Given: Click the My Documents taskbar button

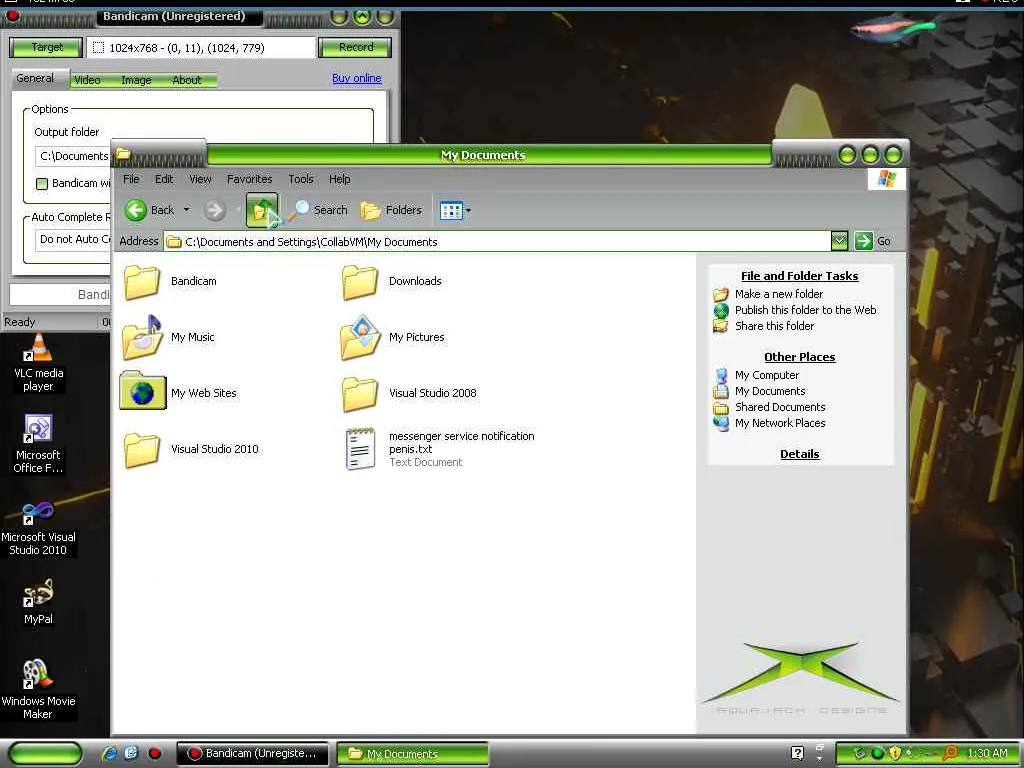Looking at the screenshot, I should tap(412, 754).
